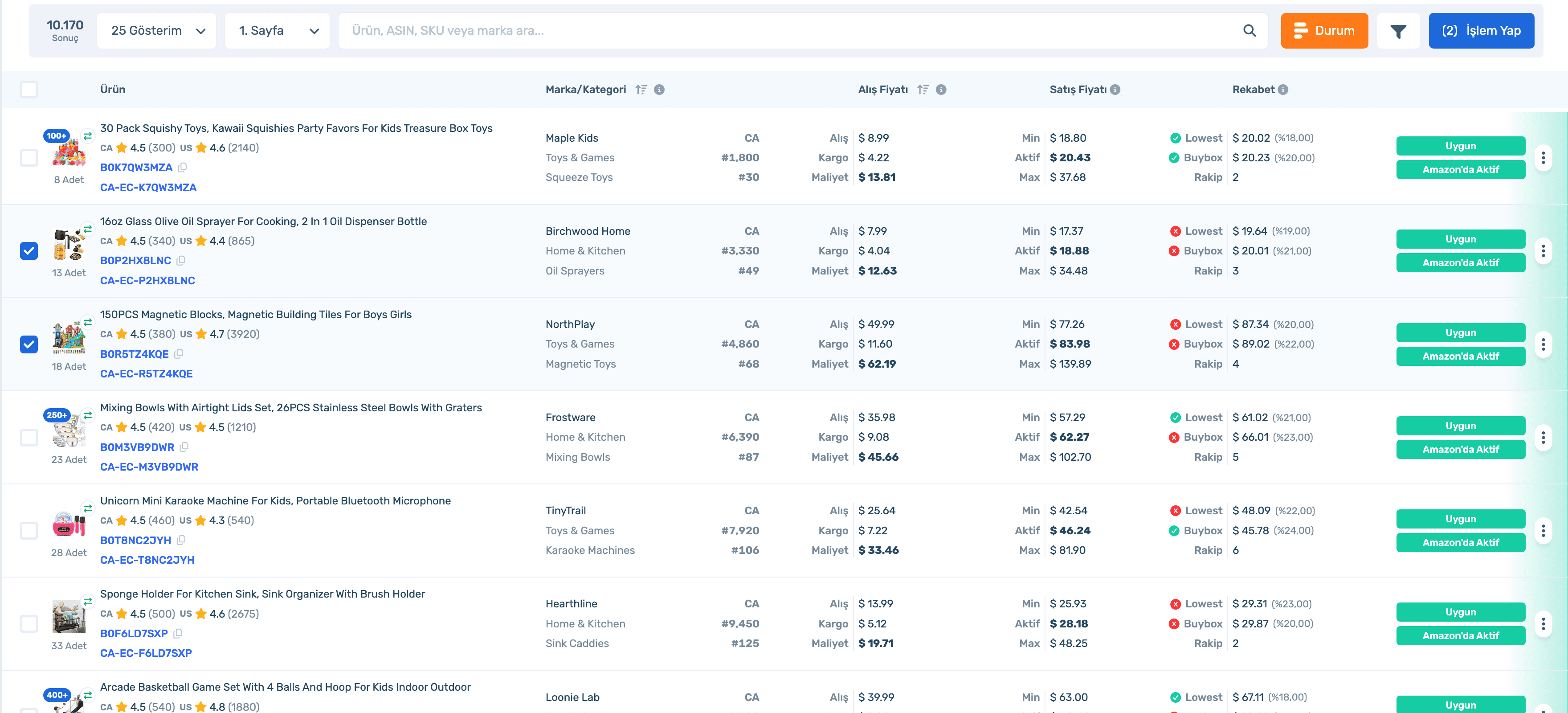Screen dimensions: 1568x713
Task: Open the 1. Sayfa page dropdown
Action: 277,30
